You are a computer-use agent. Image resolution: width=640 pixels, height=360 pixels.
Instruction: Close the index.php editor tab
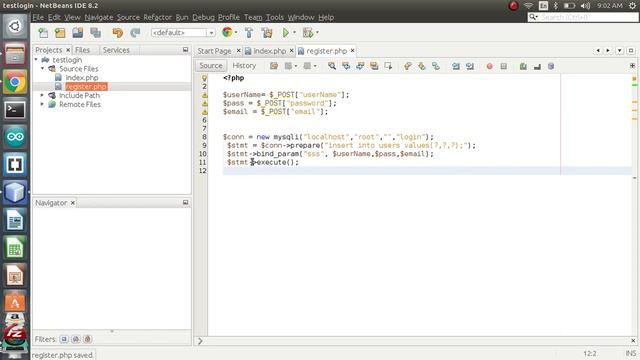(291, 51)
